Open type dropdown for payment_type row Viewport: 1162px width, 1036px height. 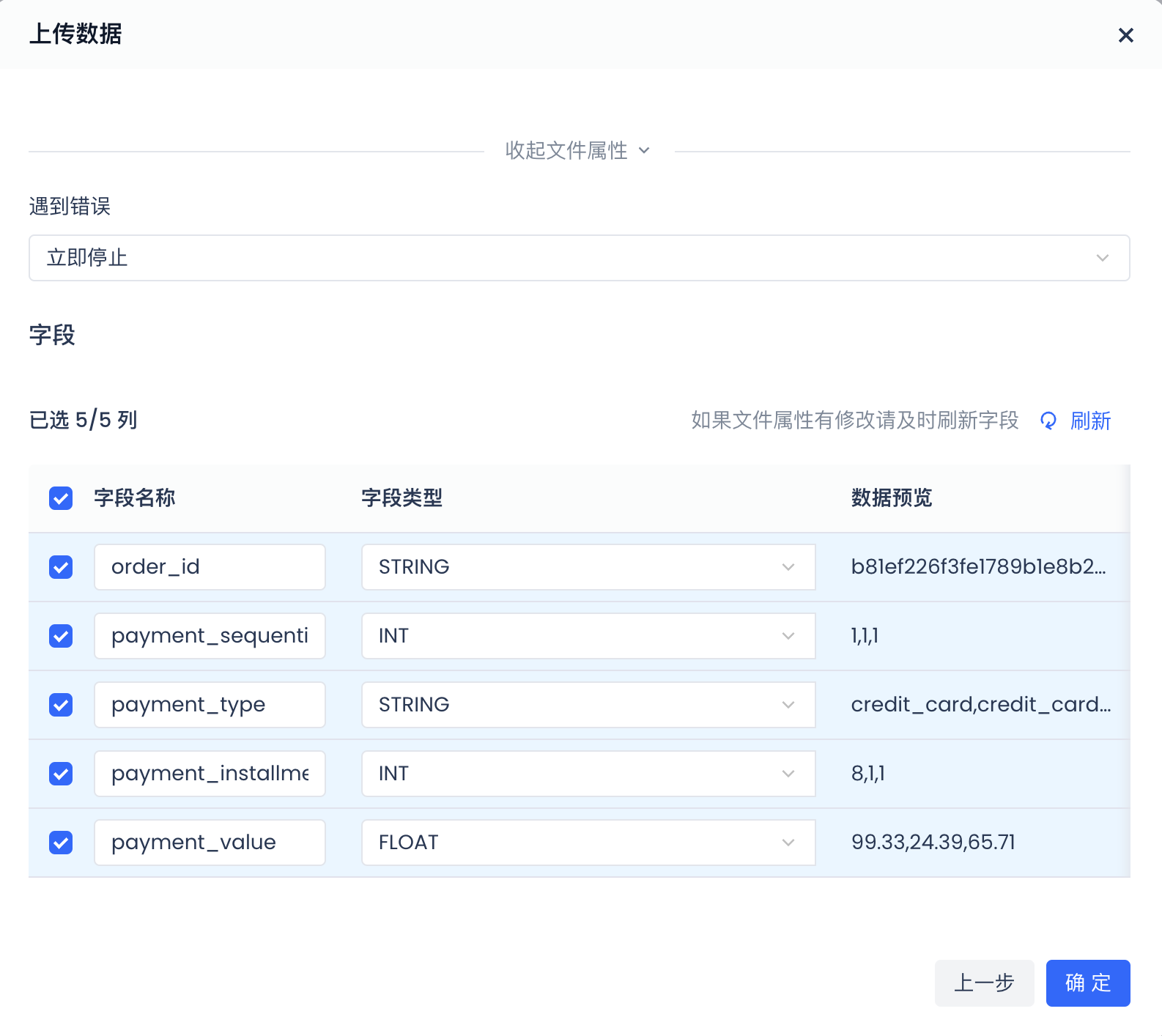pyautogui.click(x=588, y=705)
